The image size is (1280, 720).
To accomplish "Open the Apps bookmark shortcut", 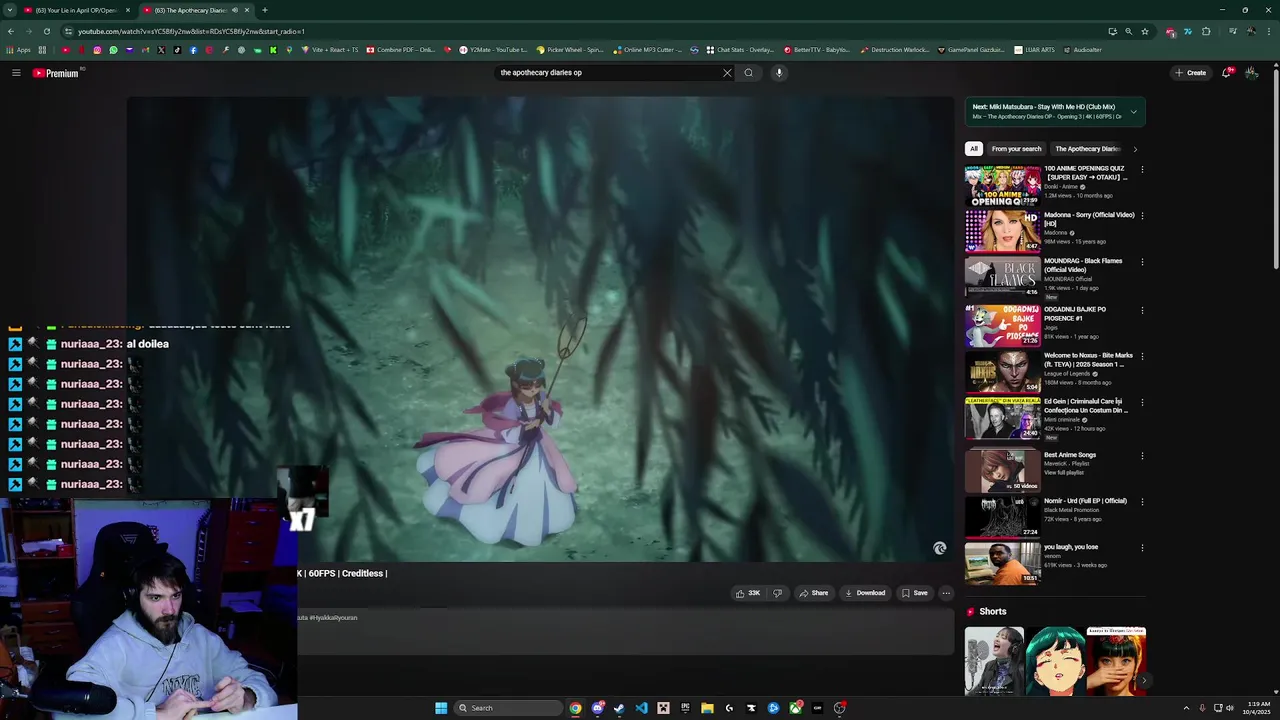I will (x=18, y=49).
